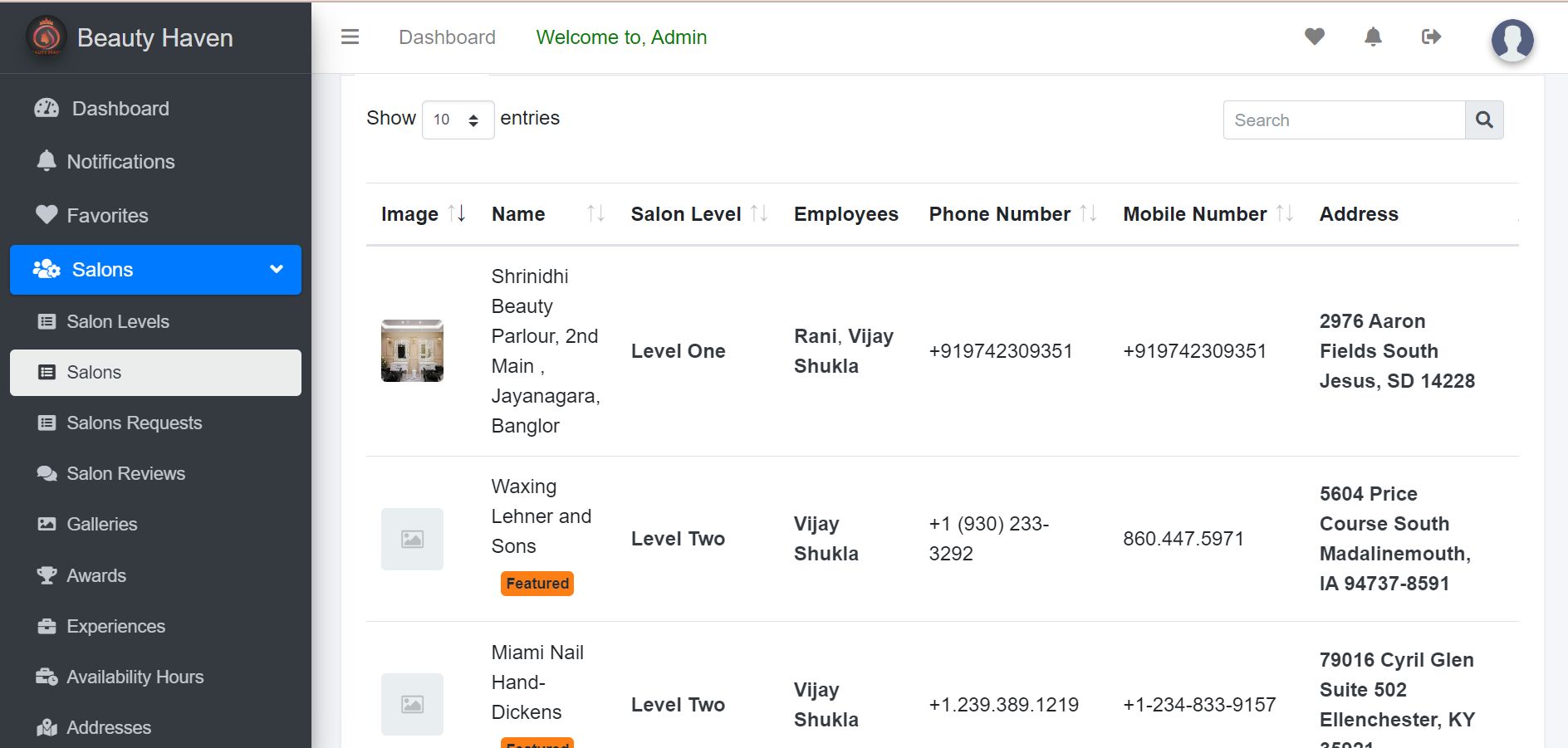Open notifications bell icon in top bar
Screen dimensions: 1568x748
(x=1373, y=37)
